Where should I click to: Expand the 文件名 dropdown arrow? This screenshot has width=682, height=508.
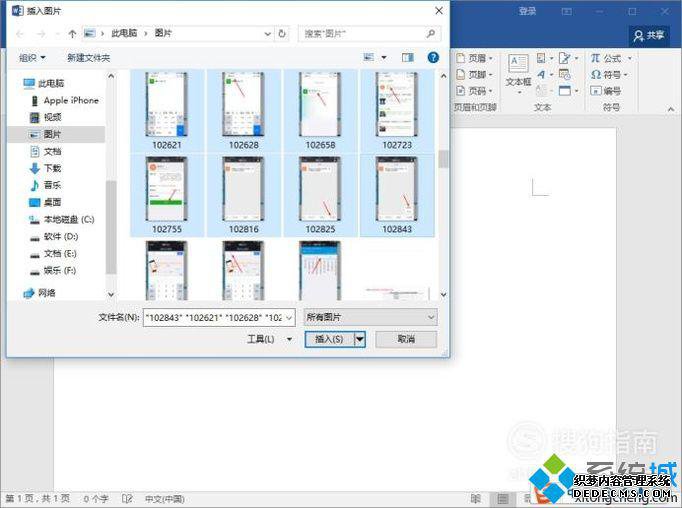coord(289,318)
